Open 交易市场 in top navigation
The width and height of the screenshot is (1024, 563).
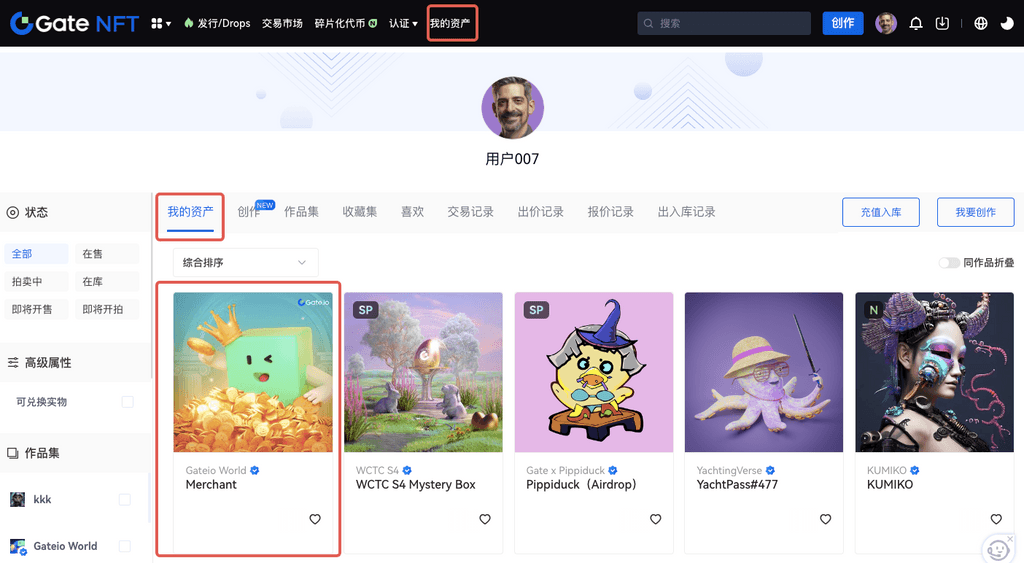tap(282, 23)
